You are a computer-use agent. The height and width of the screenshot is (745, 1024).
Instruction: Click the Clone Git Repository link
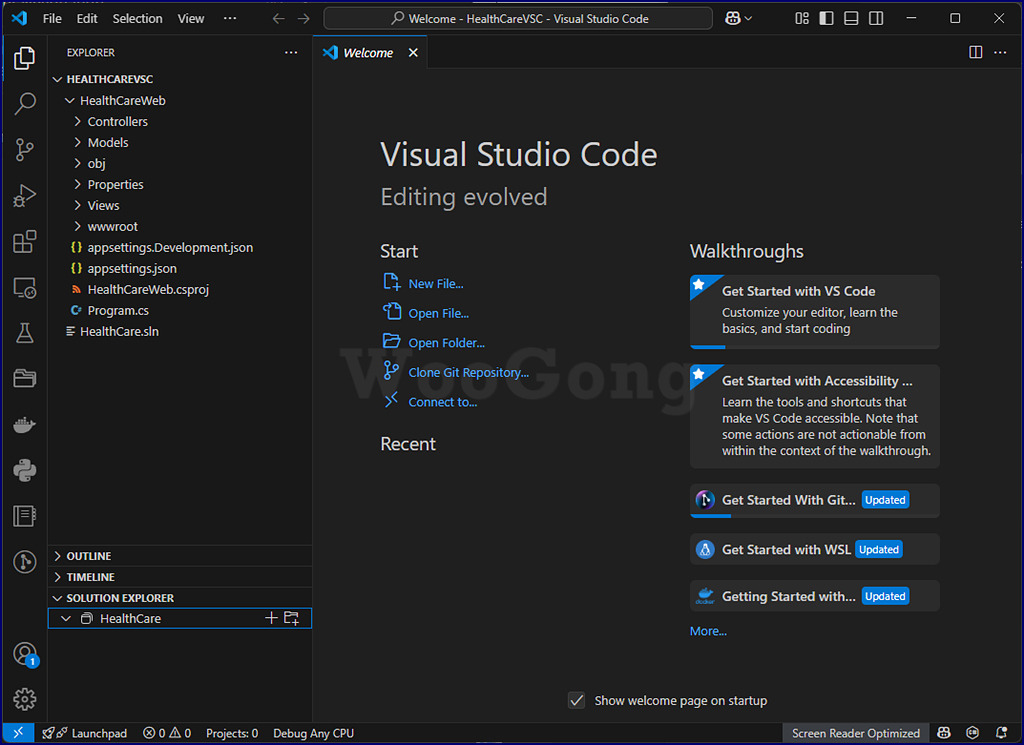click(468, 372)
